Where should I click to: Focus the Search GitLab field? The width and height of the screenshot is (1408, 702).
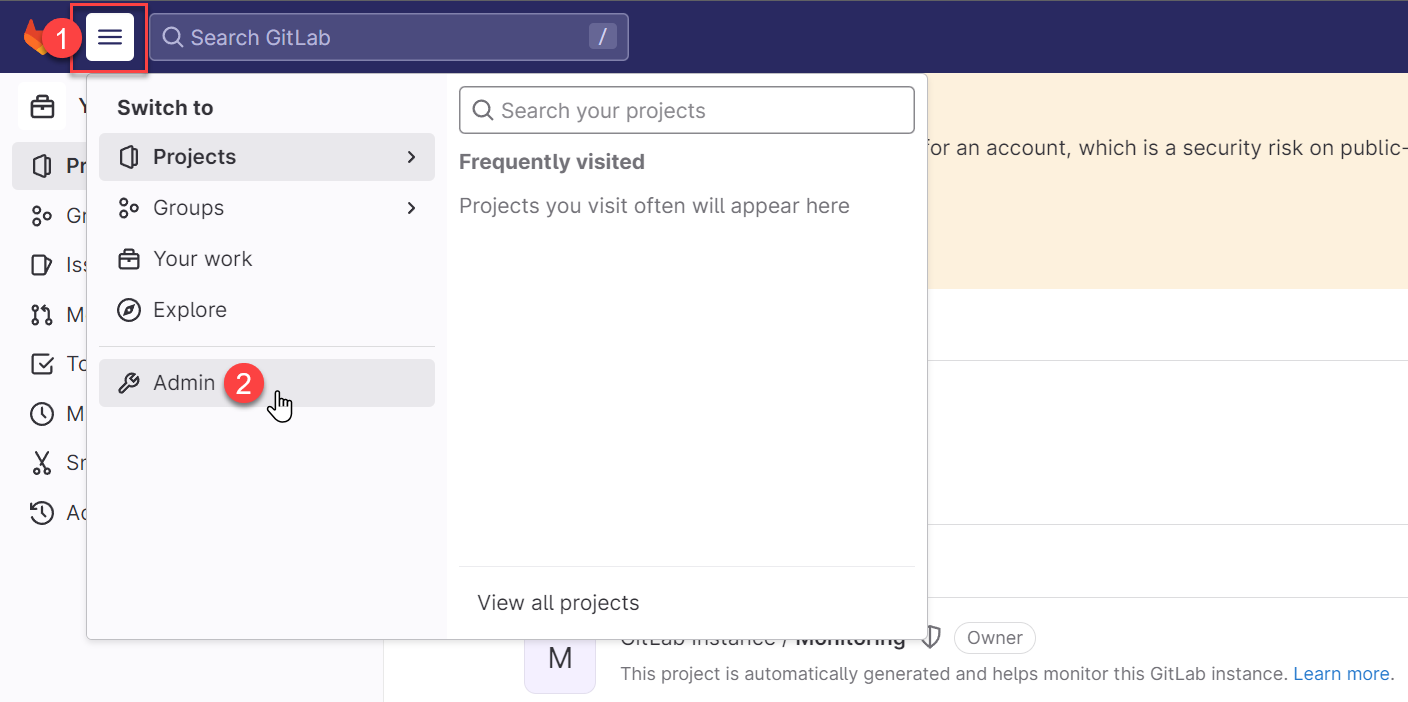tap(388, 37)
